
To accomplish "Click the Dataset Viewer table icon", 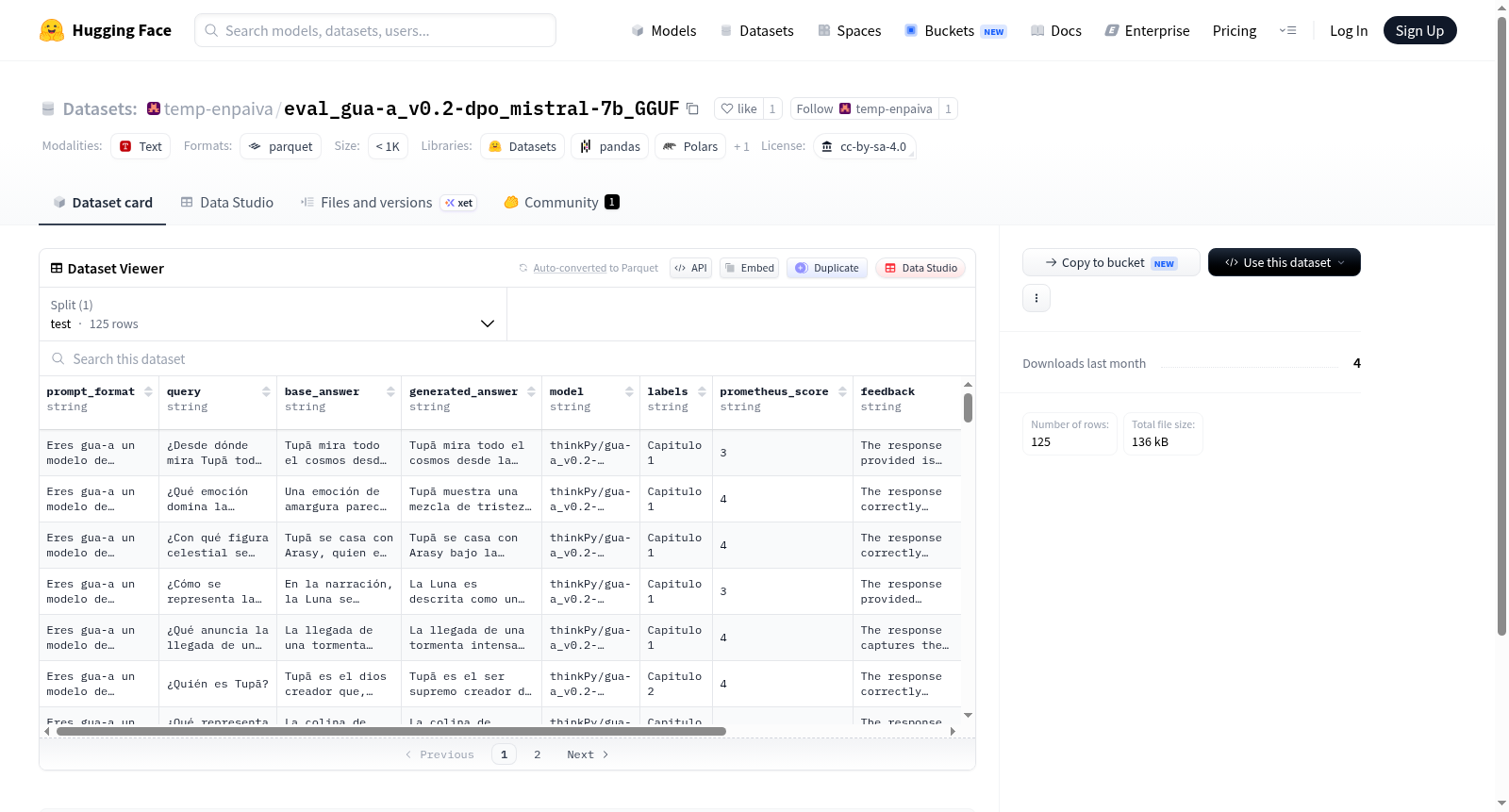I will click(57, 268).
